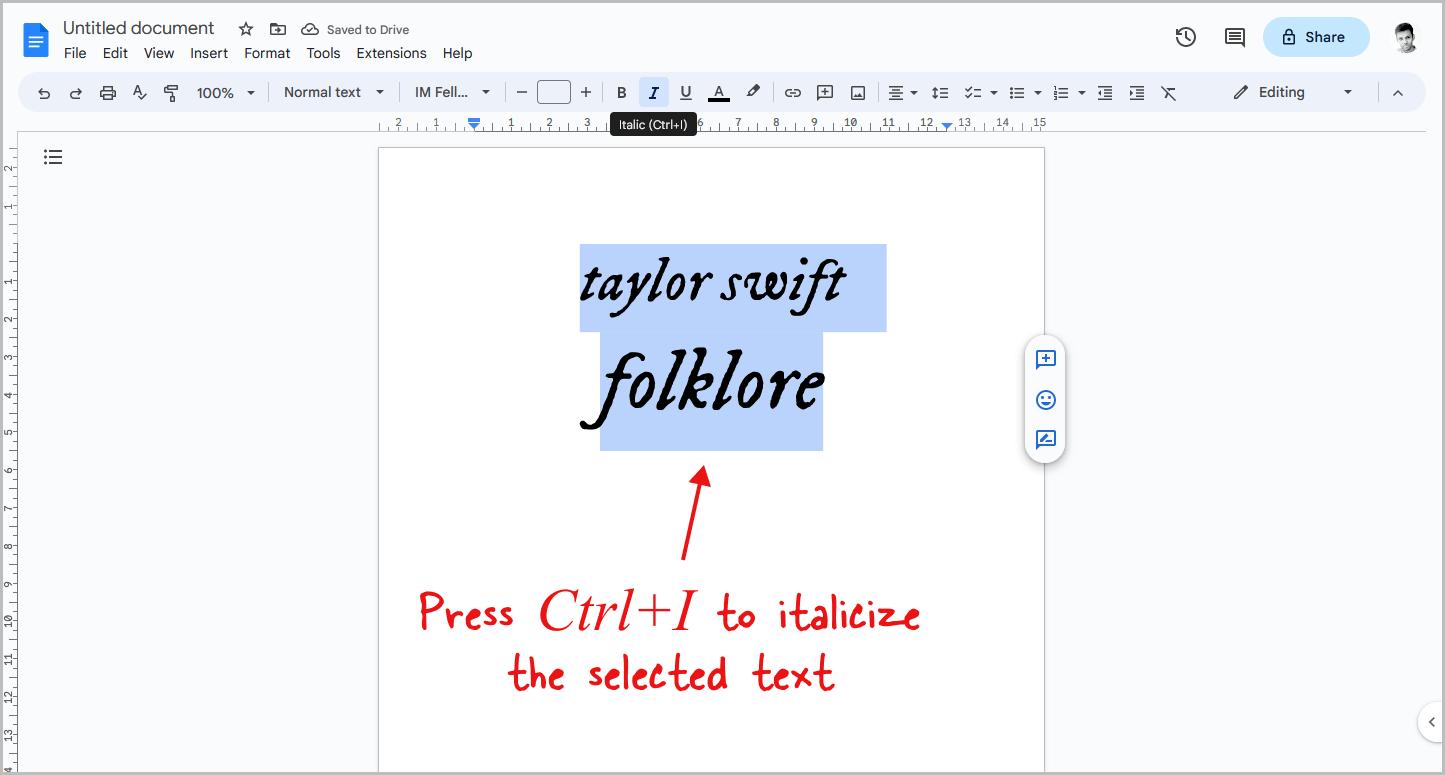Click the Saved to Drive status
Screen dimensions: 1445x775
(x=356, y=30)
